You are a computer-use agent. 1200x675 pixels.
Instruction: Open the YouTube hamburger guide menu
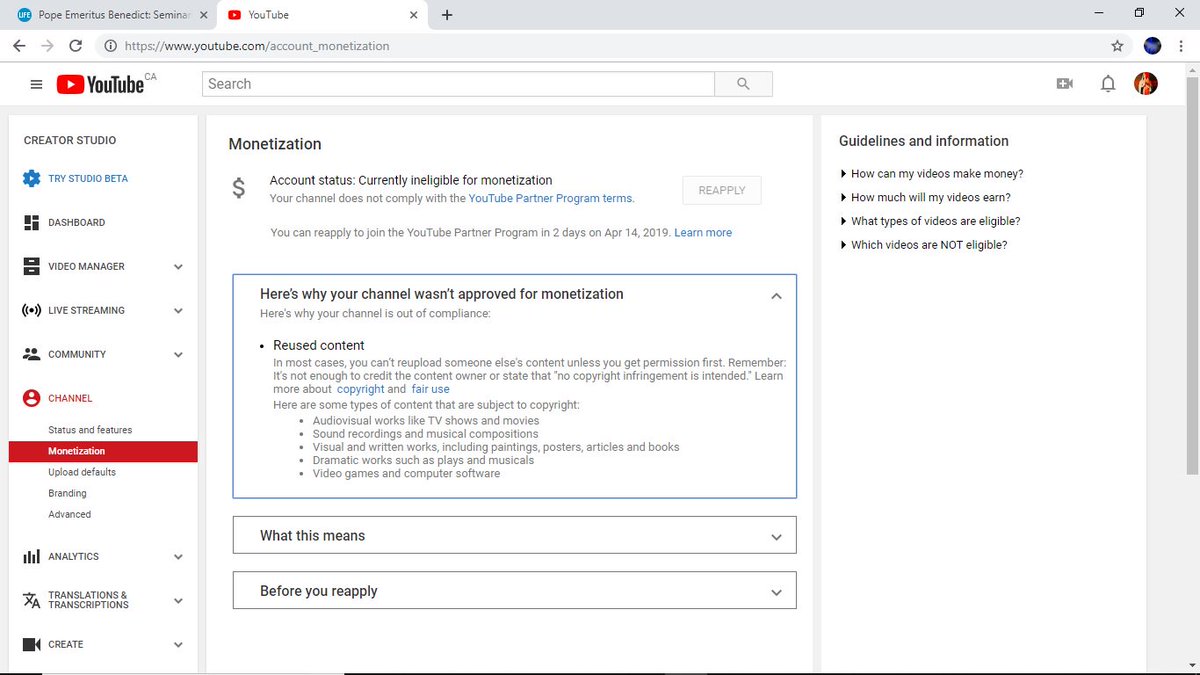[x=36, y=85]
